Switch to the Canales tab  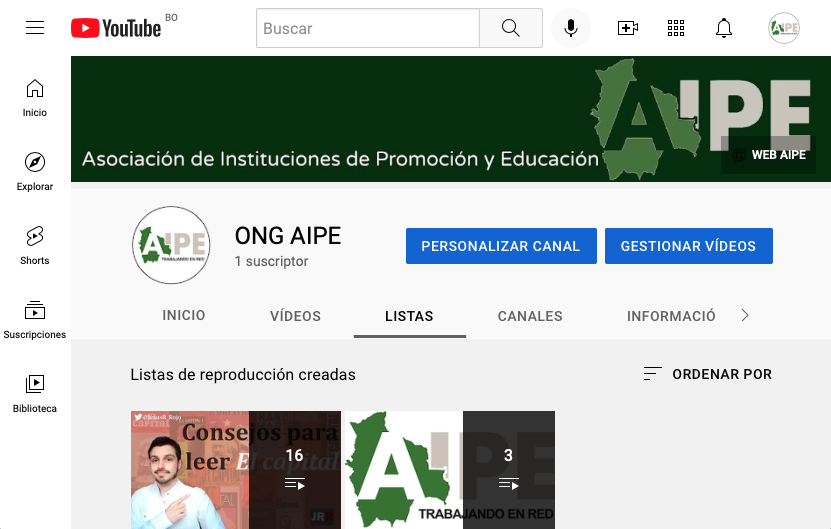530,316
